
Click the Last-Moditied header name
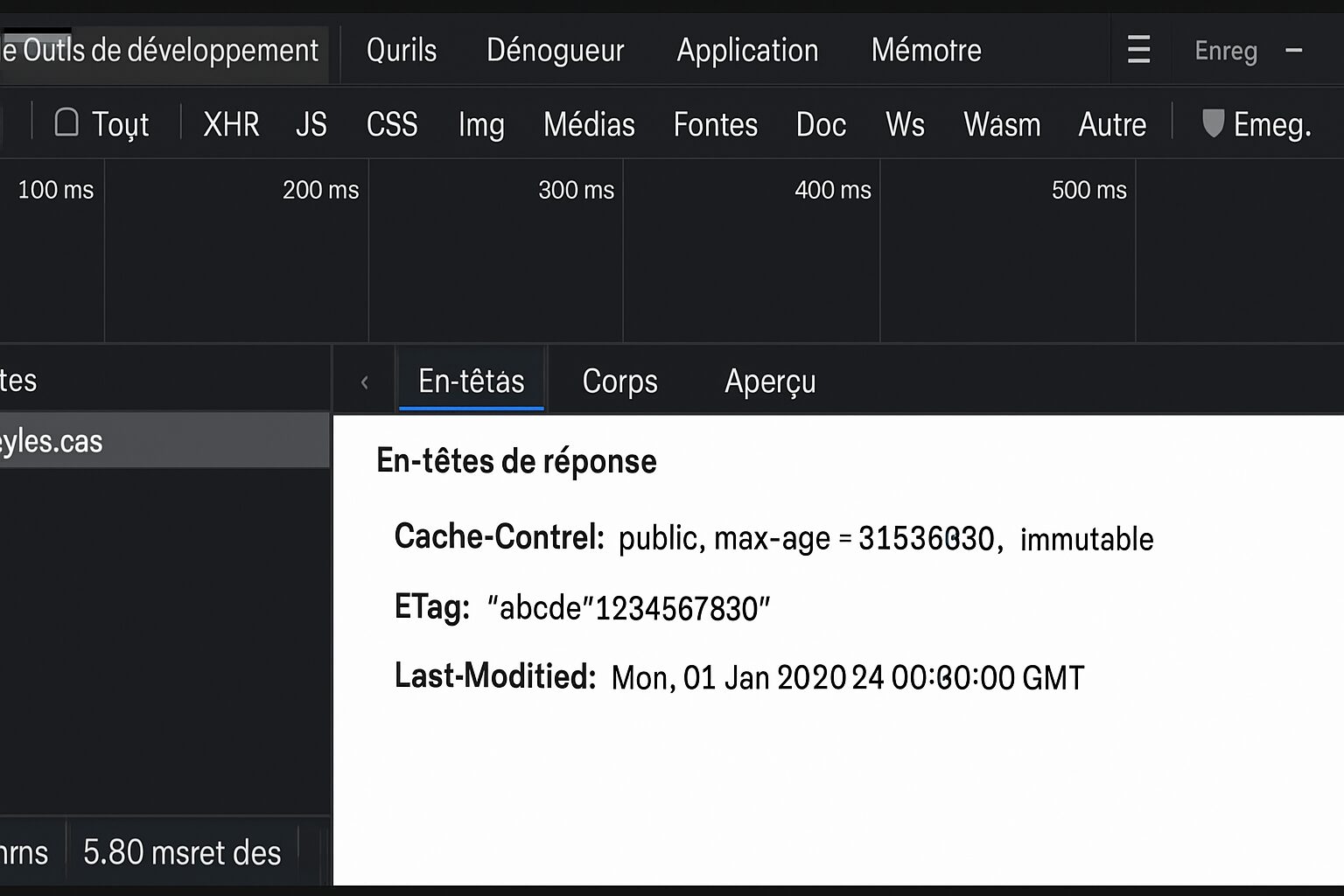(x=495, y=675)
